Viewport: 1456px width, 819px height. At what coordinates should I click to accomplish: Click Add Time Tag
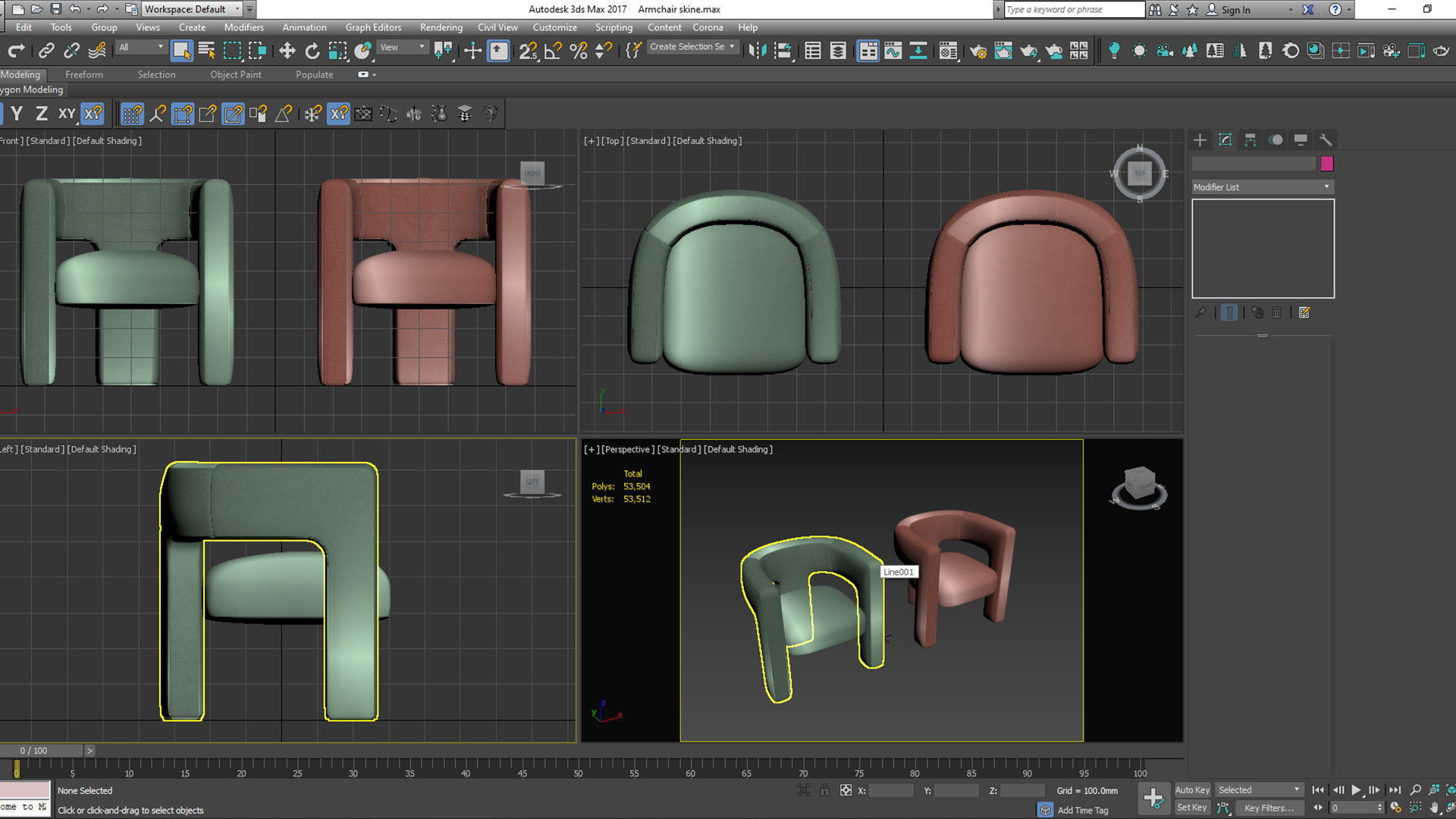coord(1082,810)
